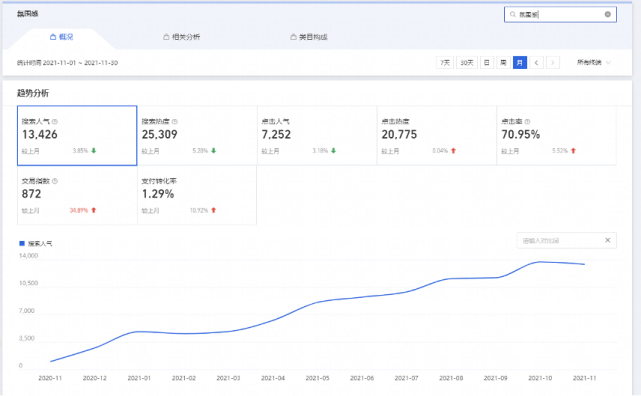
Task: Click the info icon beside 搜索人气
Action: [55, 121]
